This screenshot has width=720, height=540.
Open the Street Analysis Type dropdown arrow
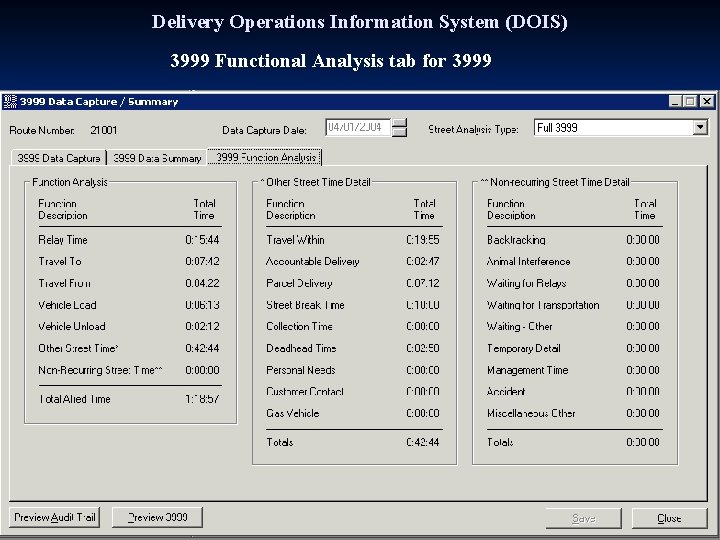tap(700, 127)
